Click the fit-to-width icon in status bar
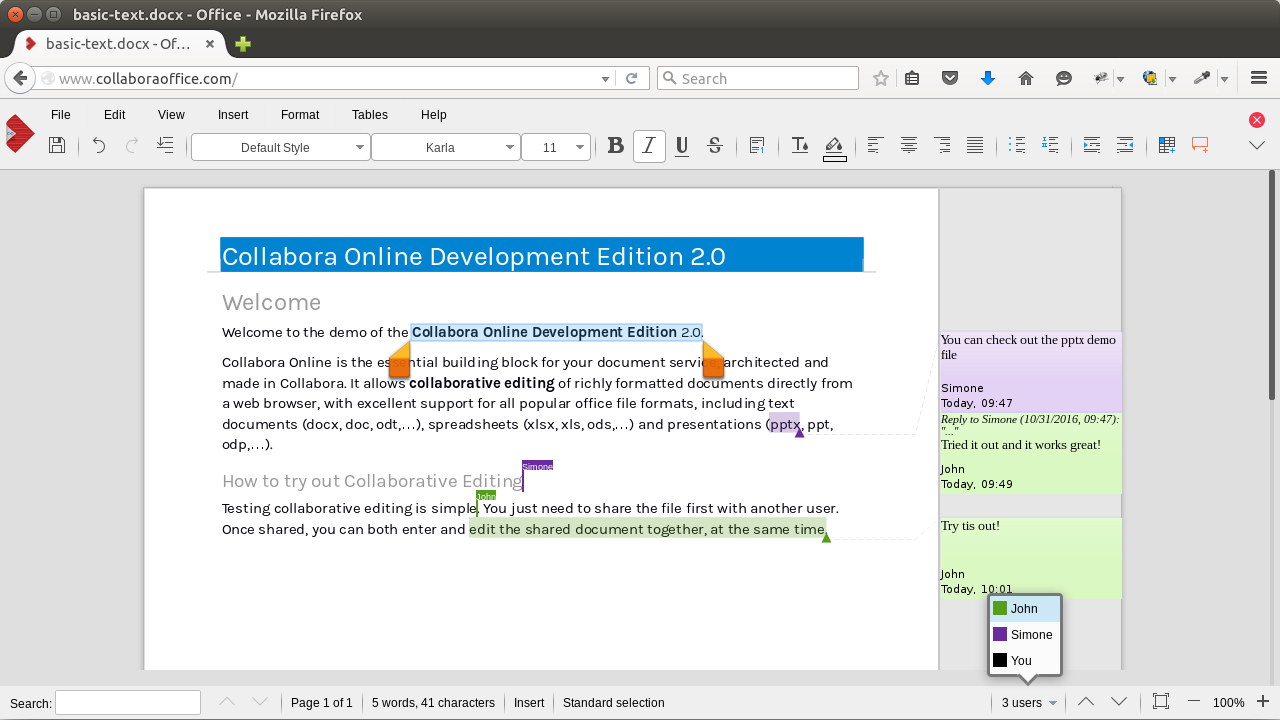The image size is (1280, 720). (x=1160, y=702)
